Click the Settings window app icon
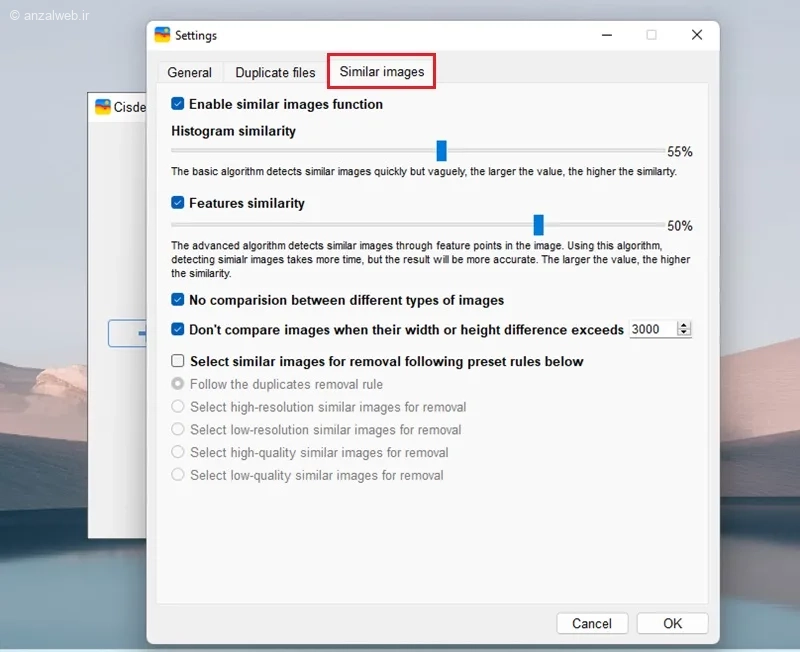 click(162, 35)
